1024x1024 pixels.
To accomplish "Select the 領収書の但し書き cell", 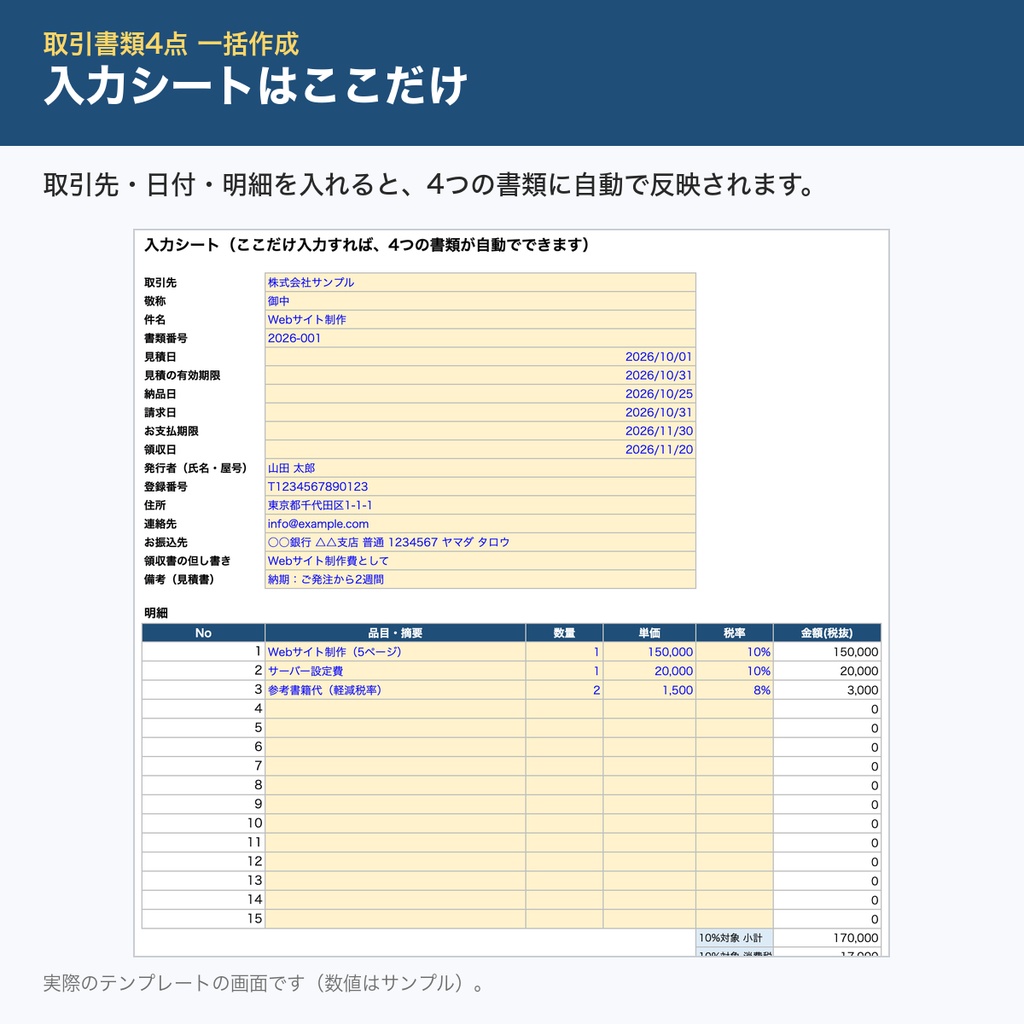I will (x=480, y=561).
